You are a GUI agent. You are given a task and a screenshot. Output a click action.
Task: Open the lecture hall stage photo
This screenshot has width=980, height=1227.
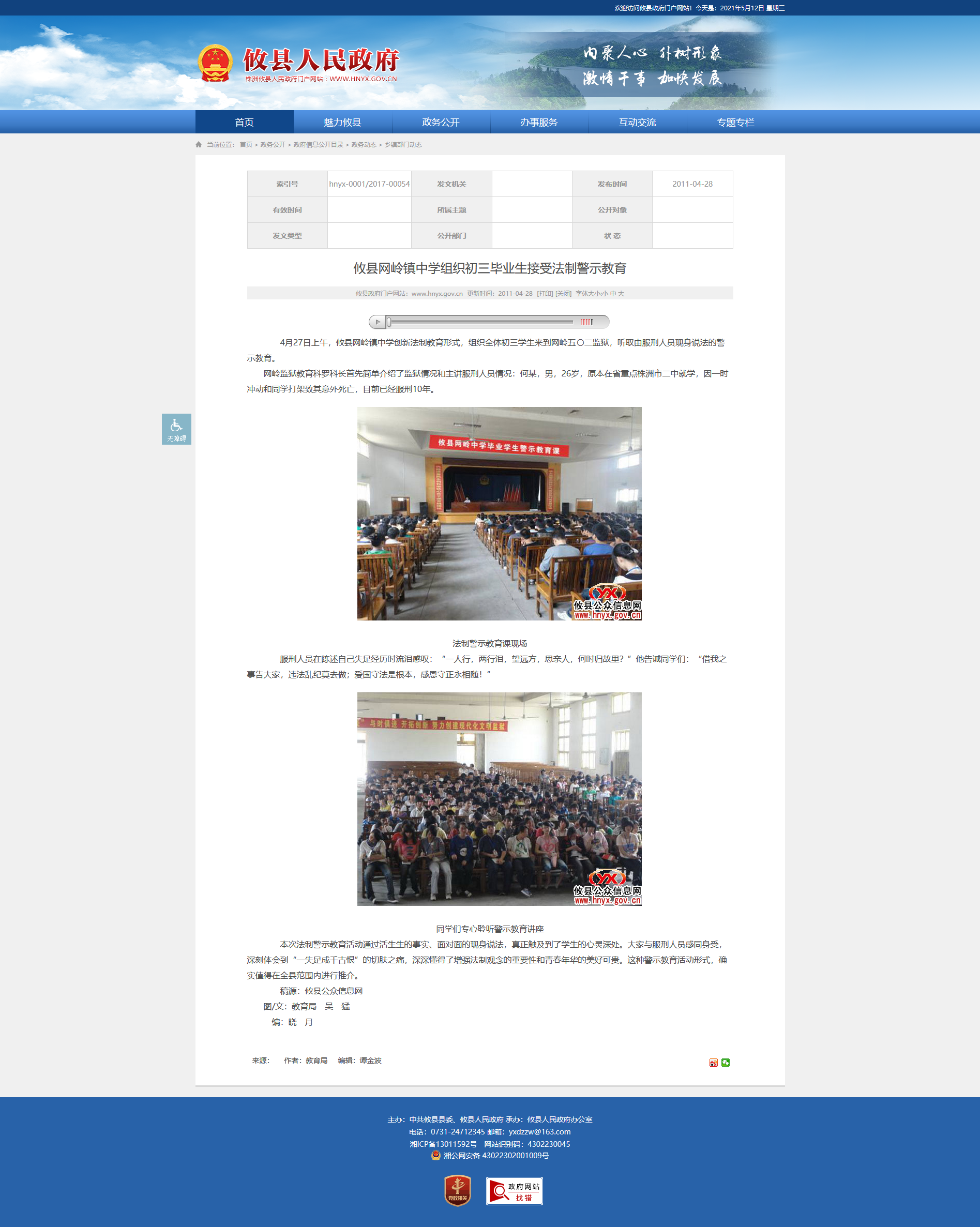pyautogui.click(x=499, y=513)
